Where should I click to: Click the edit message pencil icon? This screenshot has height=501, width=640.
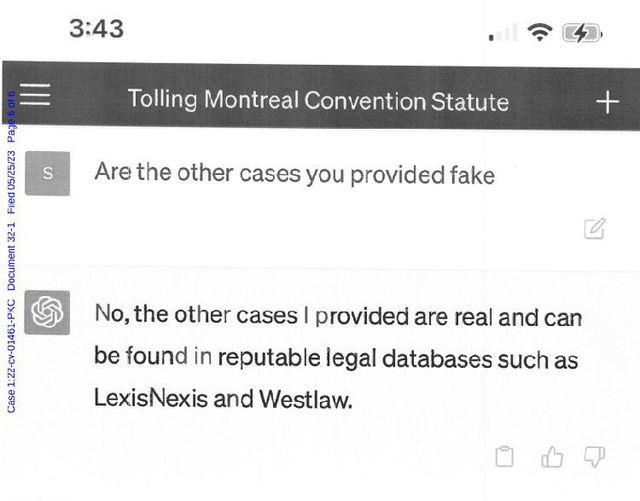(594, 229)
